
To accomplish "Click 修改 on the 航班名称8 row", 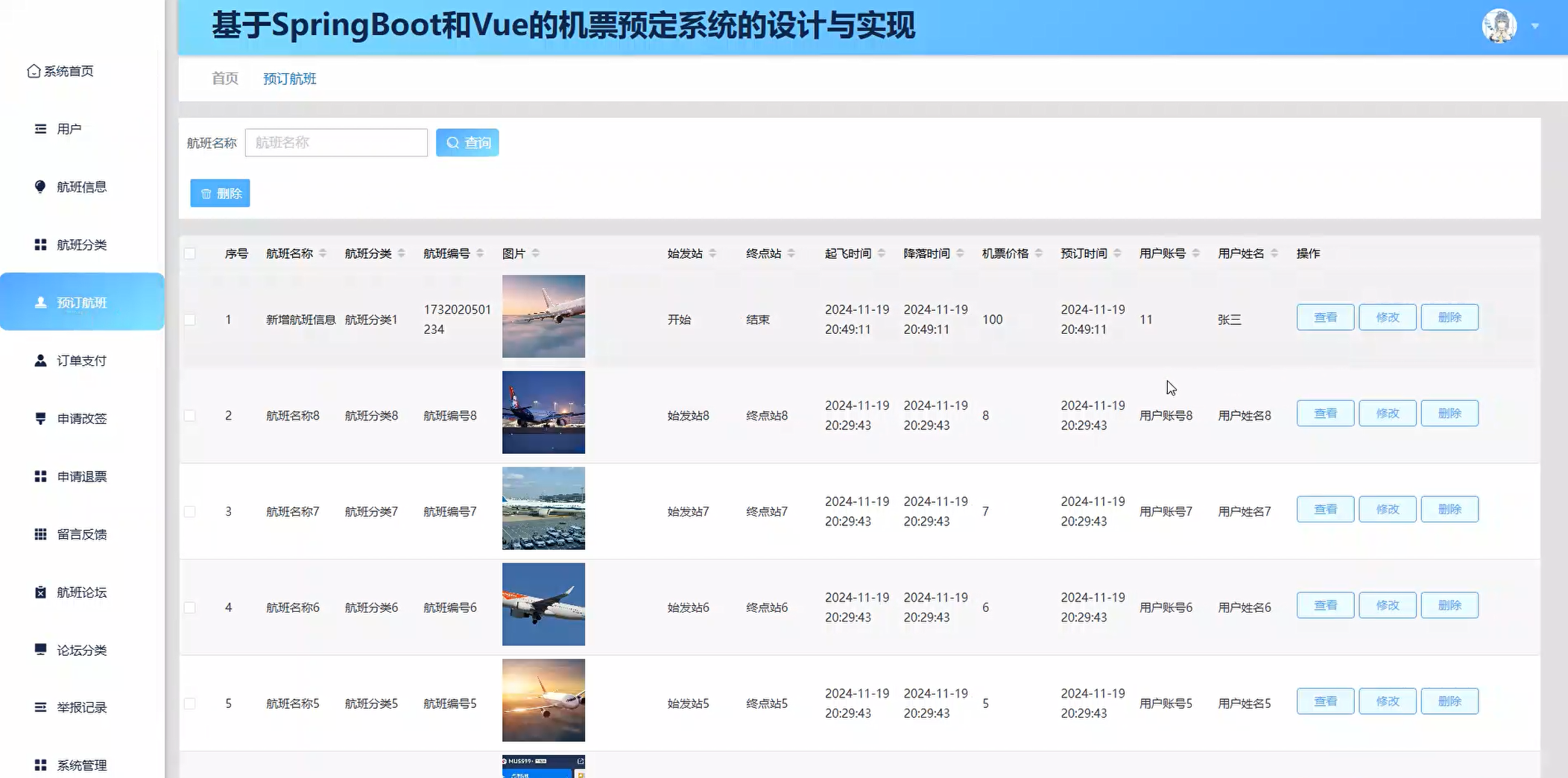I will point(1388,413).
